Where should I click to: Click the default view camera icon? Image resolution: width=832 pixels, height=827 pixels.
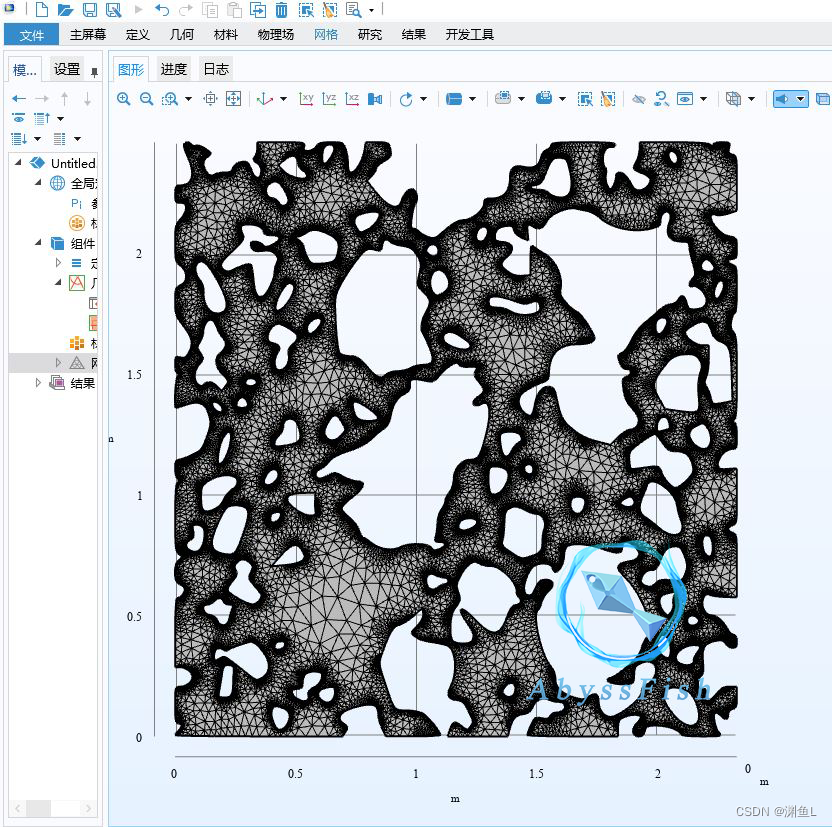[375, 99]
